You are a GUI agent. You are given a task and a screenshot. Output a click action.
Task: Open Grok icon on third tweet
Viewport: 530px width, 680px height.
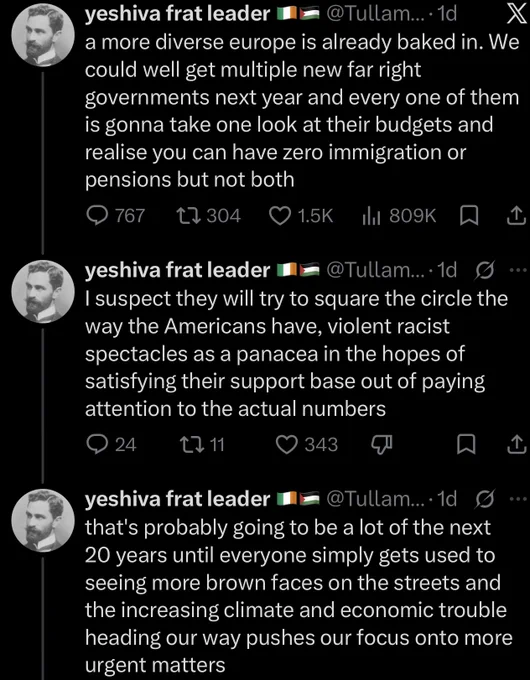(484, 500)
